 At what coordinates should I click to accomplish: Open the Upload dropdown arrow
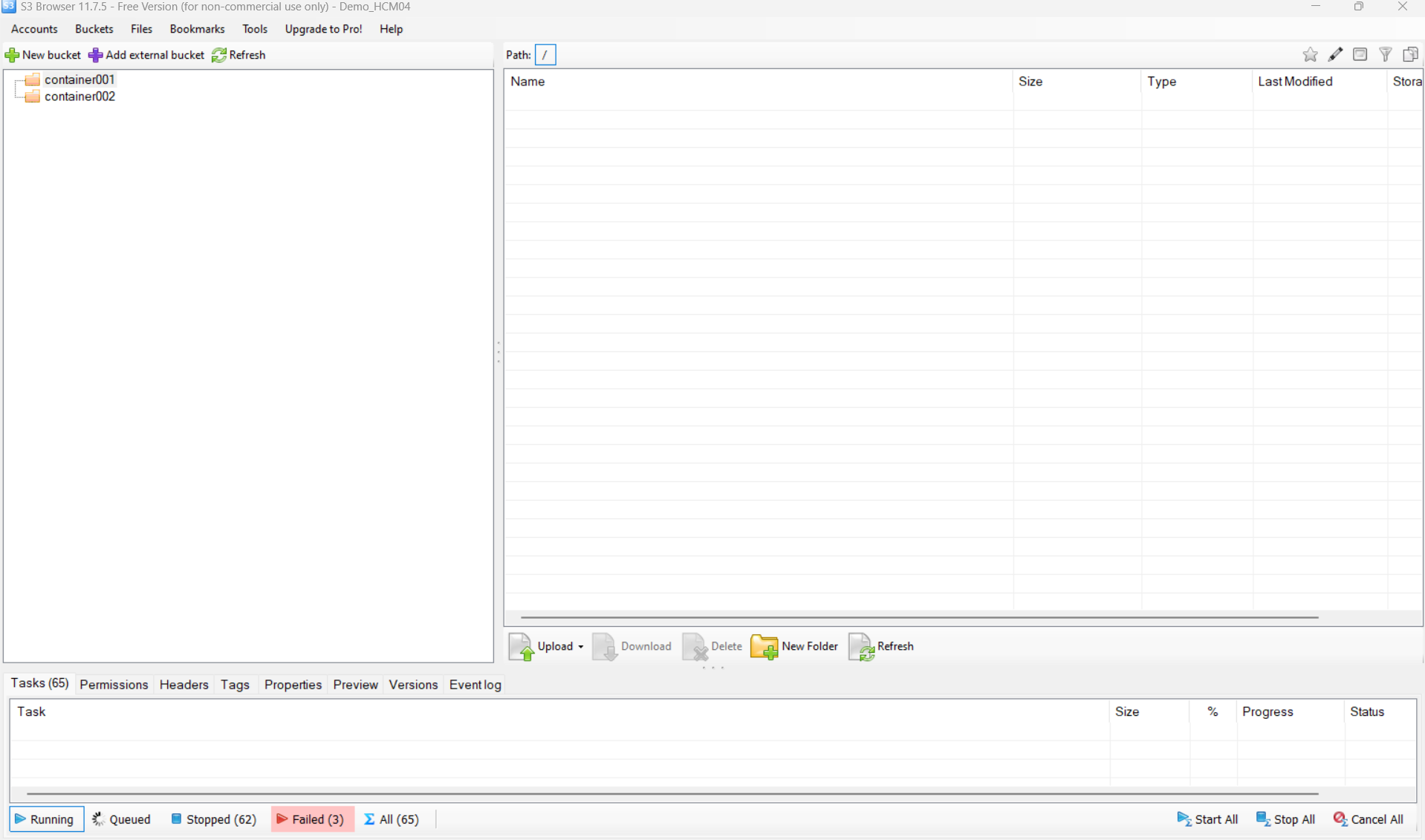click(581, 647)
